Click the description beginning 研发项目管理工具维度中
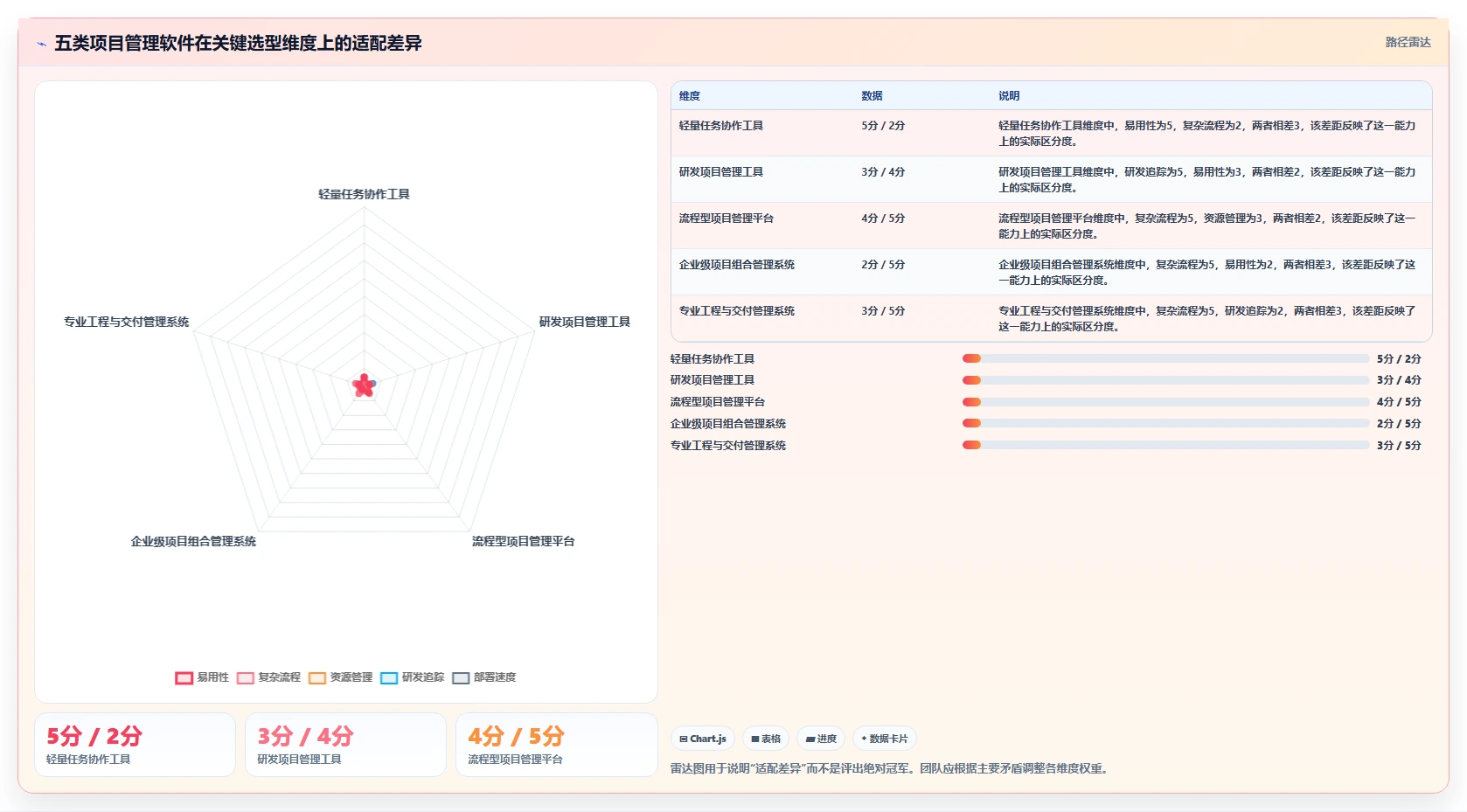 click(x=1207, y=180)
